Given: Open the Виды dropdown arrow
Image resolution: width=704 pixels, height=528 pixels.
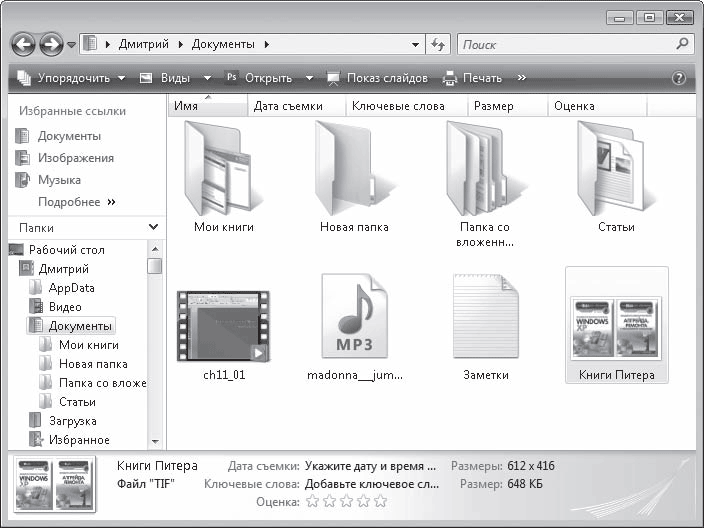Looking at the screenshot, I should click(x=207, y=78).
